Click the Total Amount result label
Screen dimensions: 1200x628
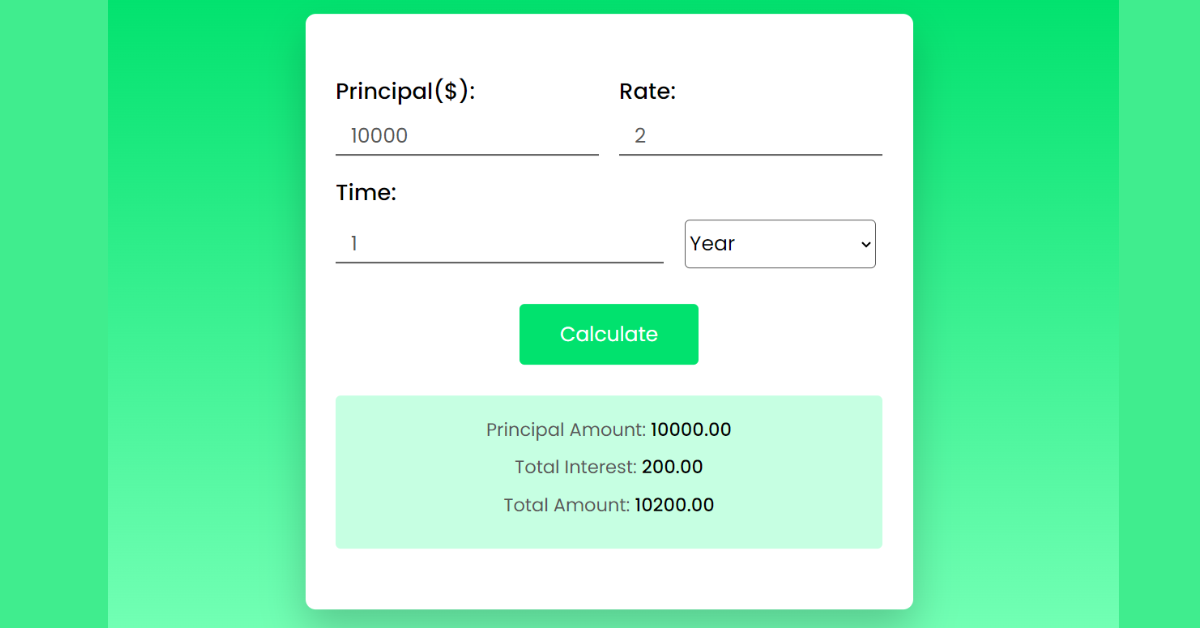[x=567, y=505]
